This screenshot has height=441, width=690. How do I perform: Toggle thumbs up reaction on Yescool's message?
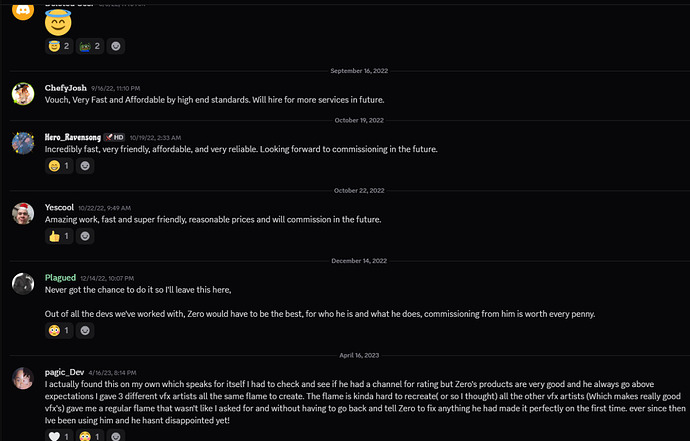[x=59, y=236]
